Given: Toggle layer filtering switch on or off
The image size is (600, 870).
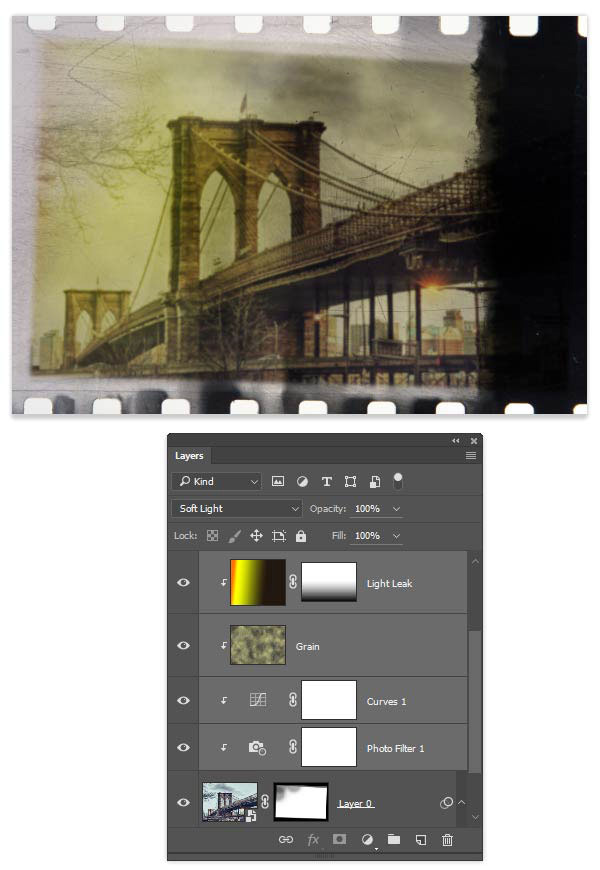Looking at the screenshot, I should click(398, 480).
